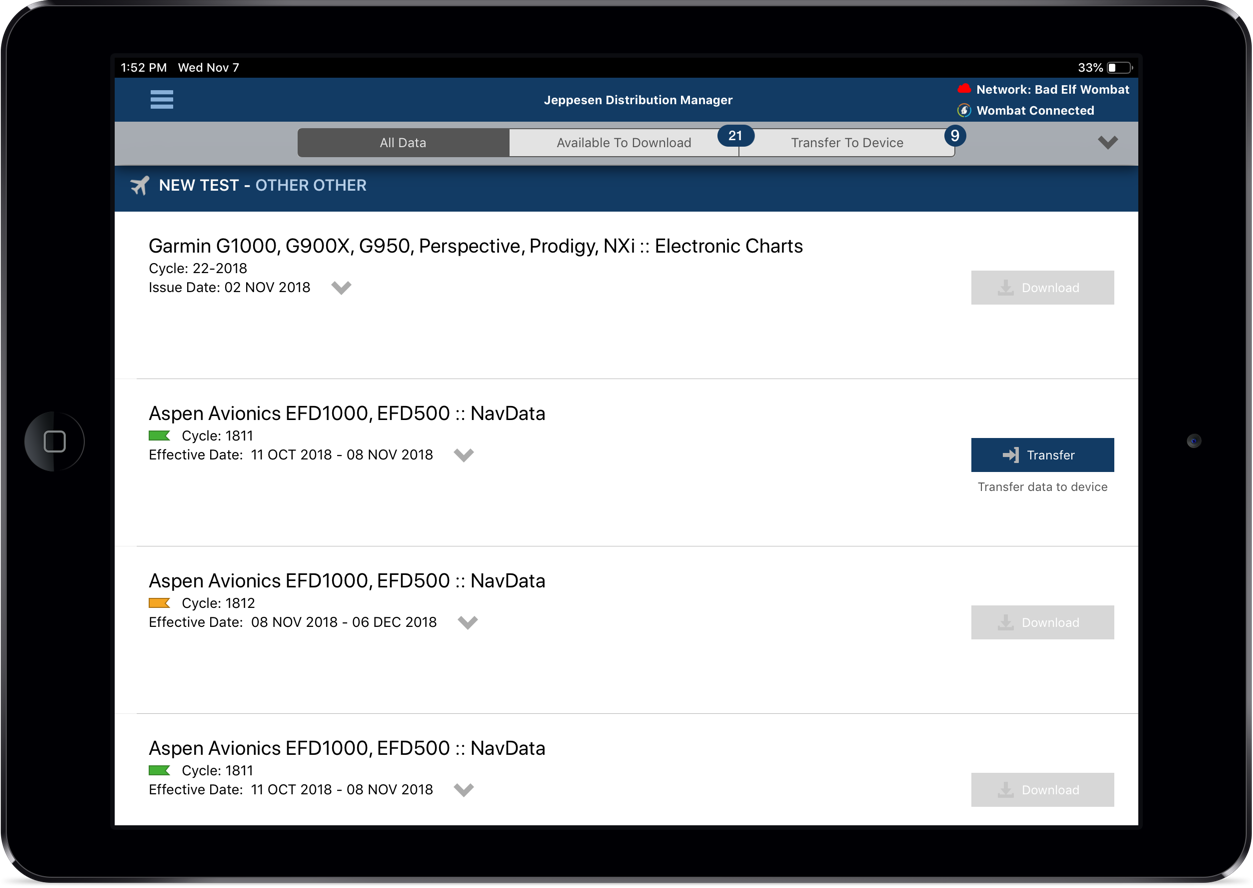Click the Wed Nov 7 date in status bar
Screen dimensions: 1253x888
point(208,68)
